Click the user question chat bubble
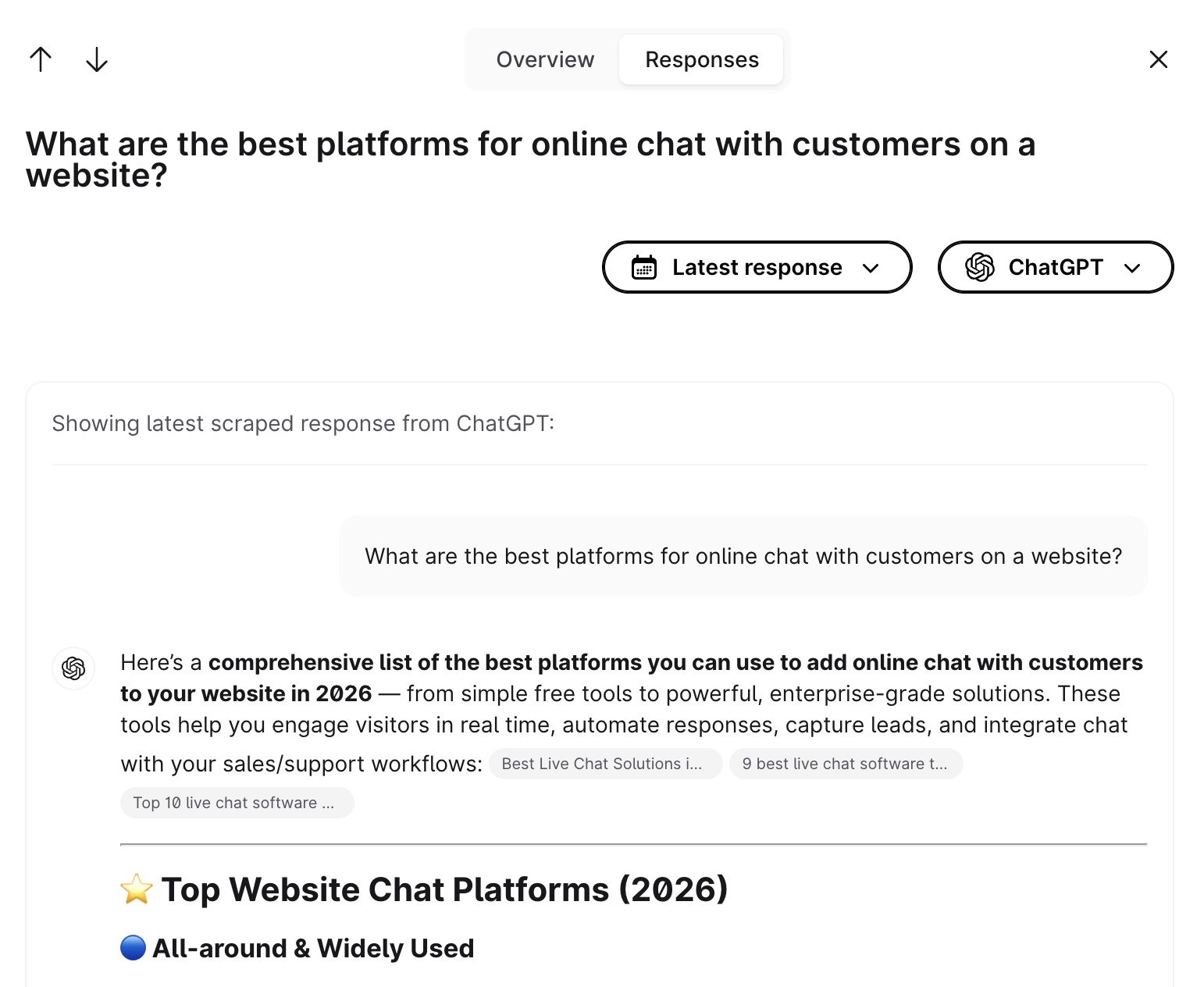This screenshot has width=1204, height=987. [743, 556]
